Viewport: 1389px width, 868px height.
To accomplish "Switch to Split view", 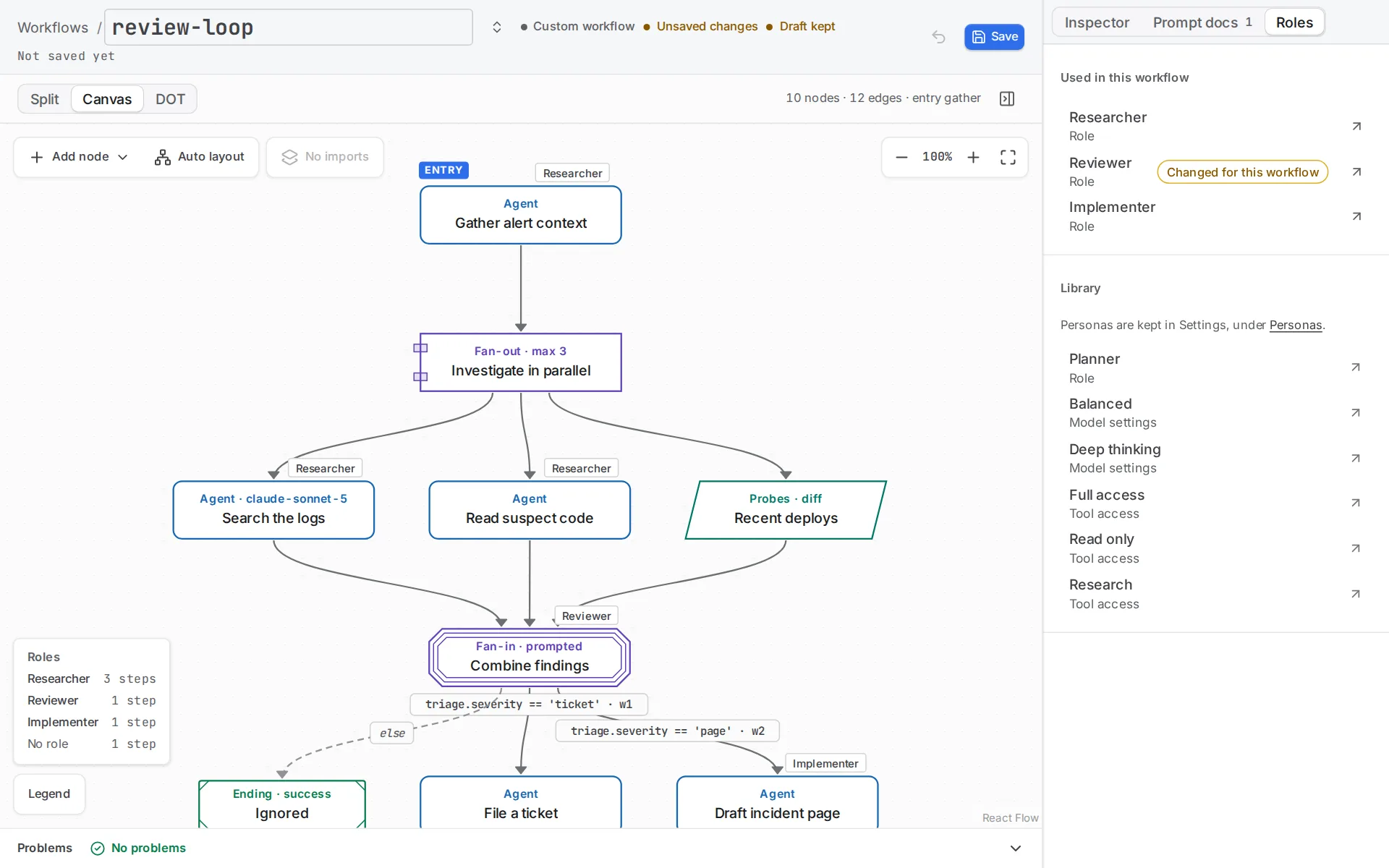I will [45, 99].
